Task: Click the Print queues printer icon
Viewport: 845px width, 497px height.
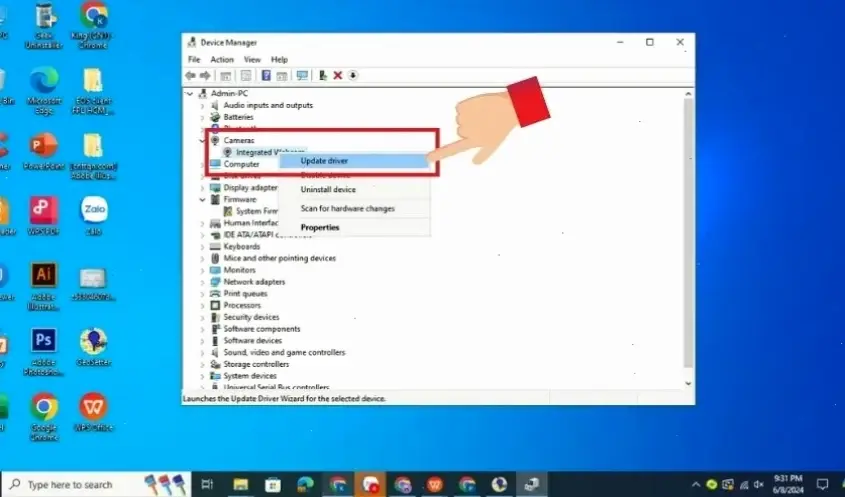Action: coord(215,293)
